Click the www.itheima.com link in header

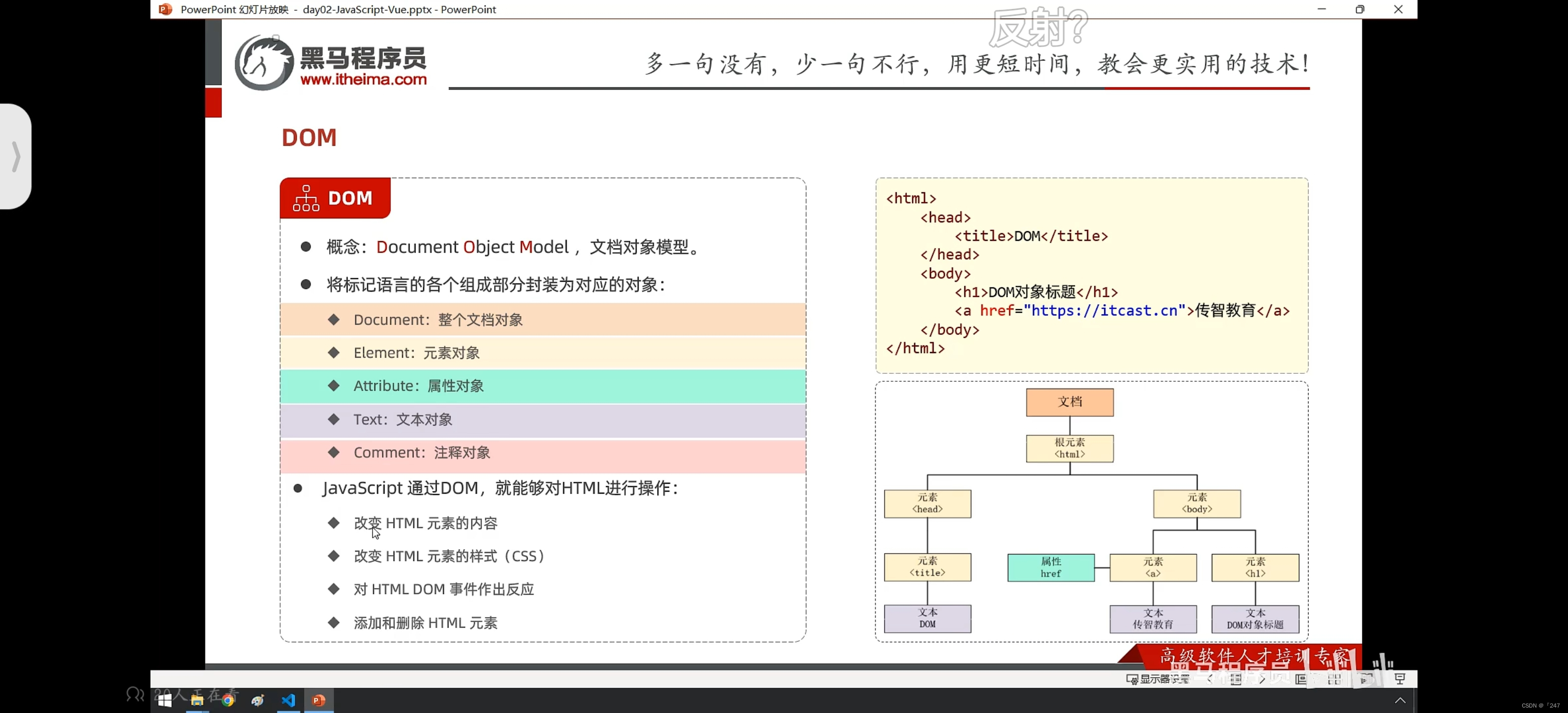363,79
